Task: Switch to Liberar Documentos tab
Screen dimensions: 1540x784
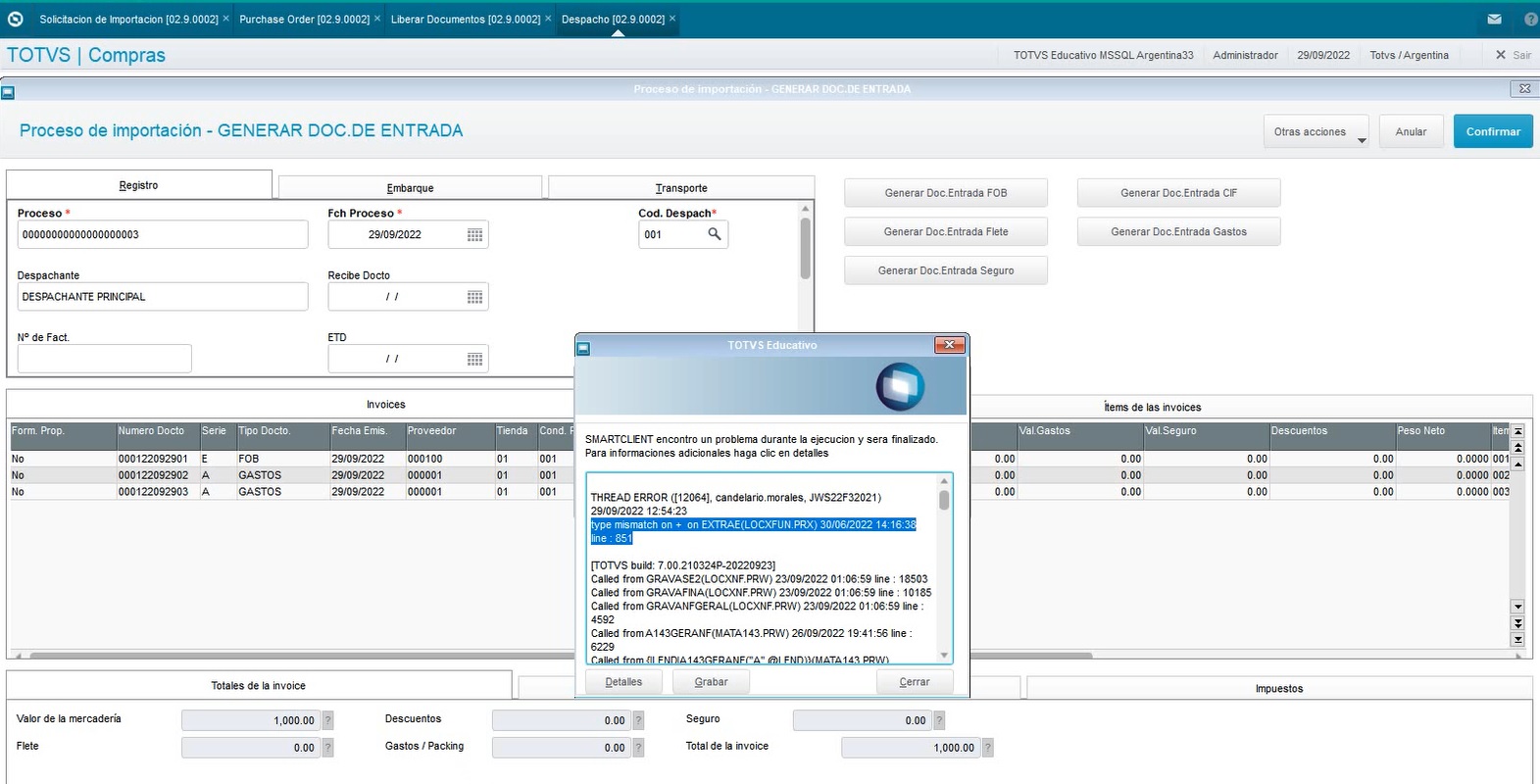Action: (x=466, y=19)
